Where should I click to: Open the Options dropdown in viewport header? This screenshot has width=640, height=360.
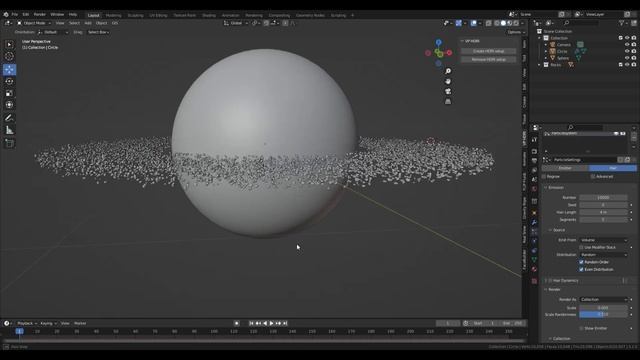click(516, 32)
